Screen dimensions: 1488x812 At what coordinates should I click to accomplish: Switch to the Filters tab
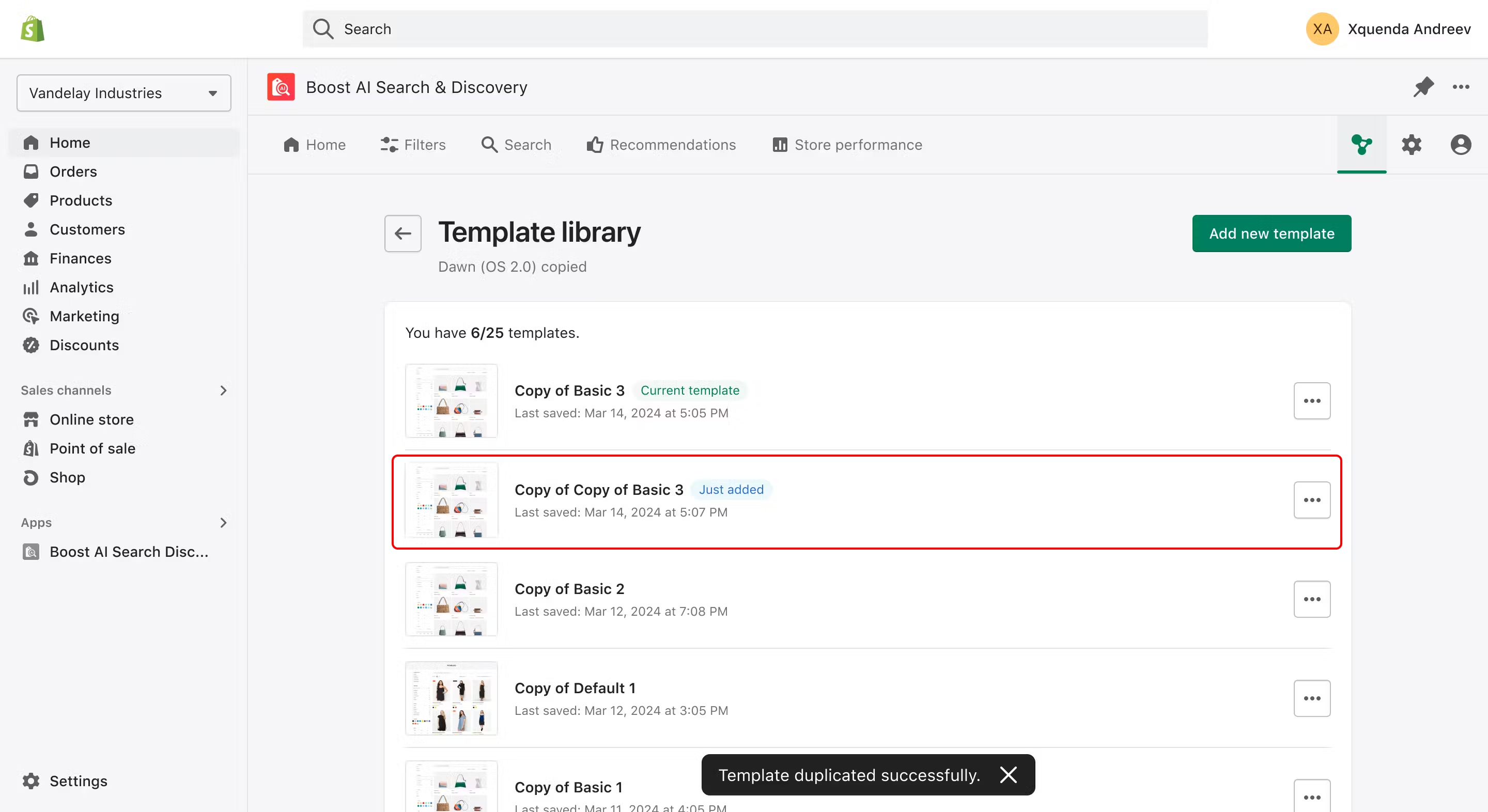pos(413,145)
